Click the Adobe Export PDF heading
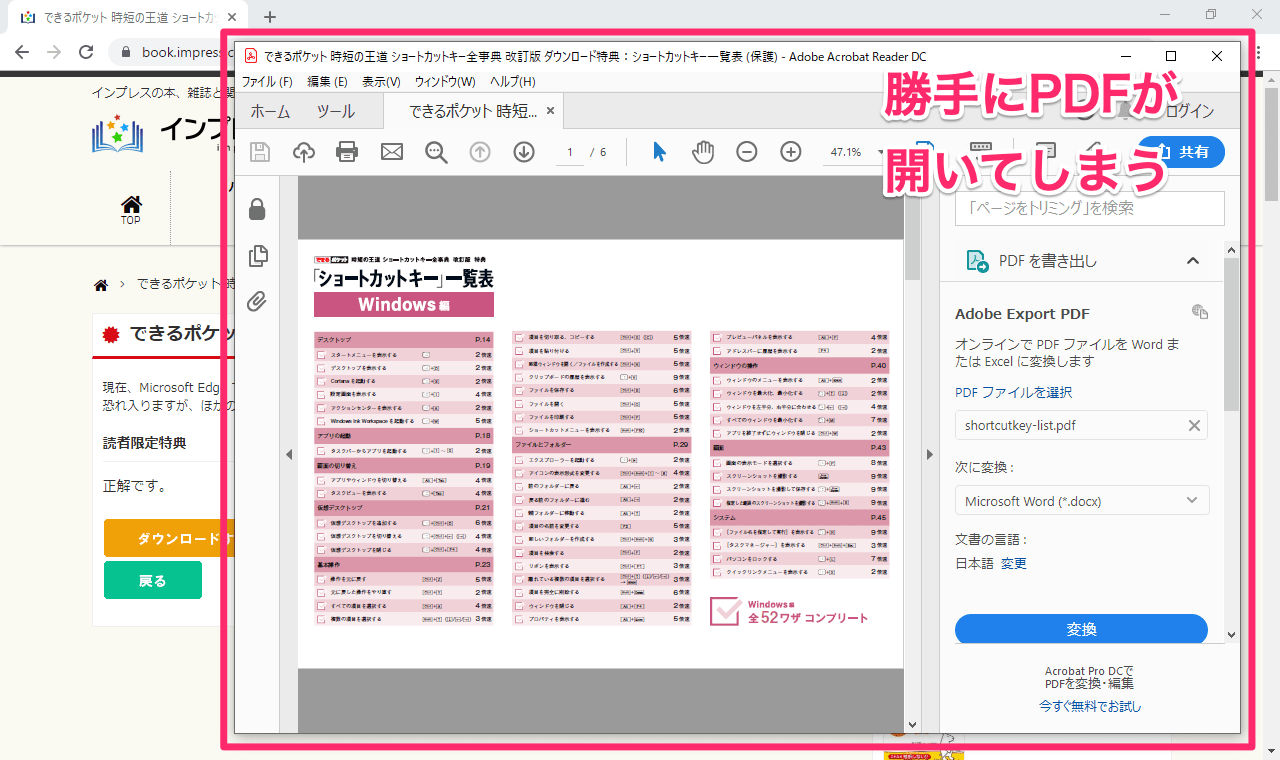This screenshot has height=760, width=1280. [x=1022, y=313]
